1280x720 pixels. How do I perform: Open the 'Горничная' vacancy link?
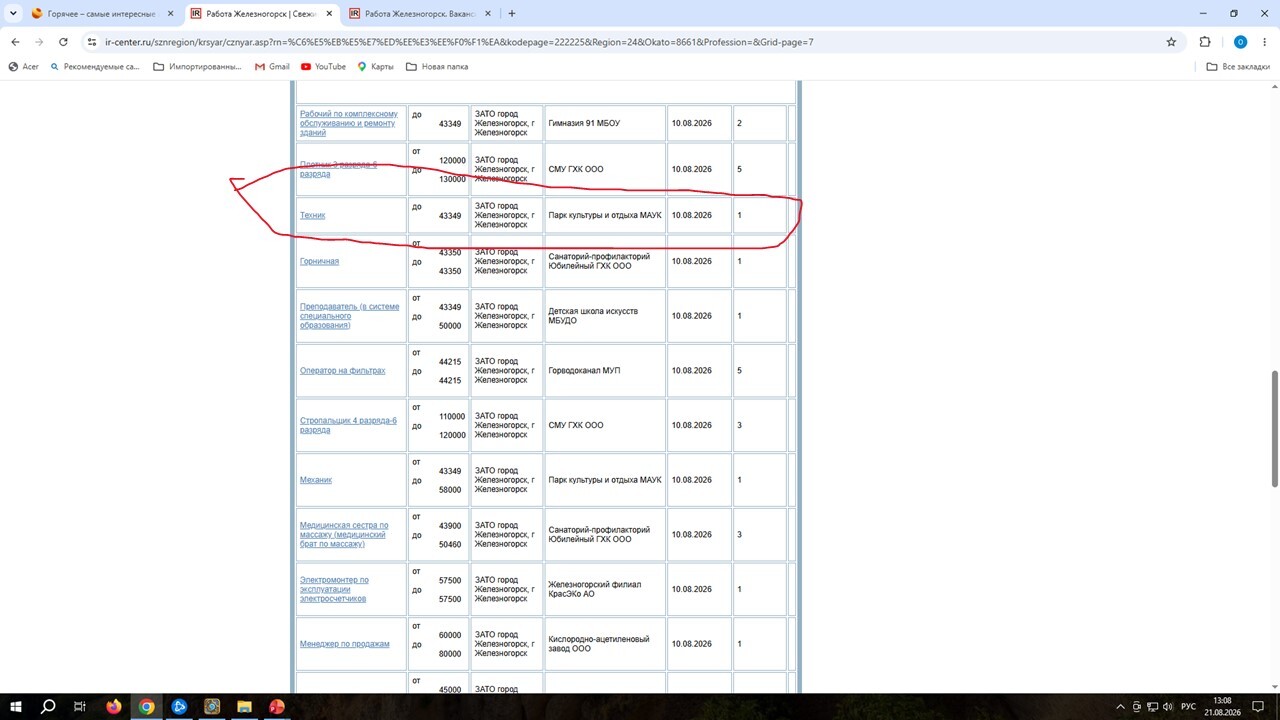tap(319, 262)
